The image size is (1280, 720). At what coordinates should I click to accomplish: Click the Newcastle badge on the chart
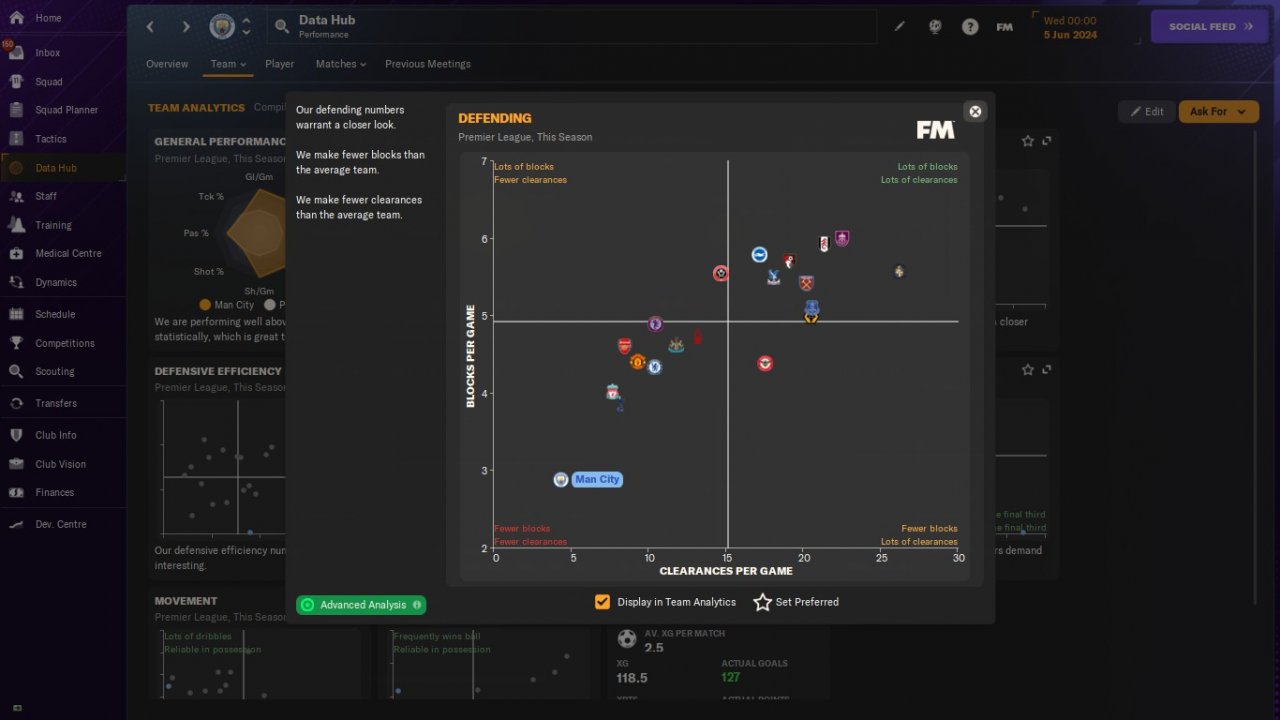pyautogui.click(x=676, y=345)
